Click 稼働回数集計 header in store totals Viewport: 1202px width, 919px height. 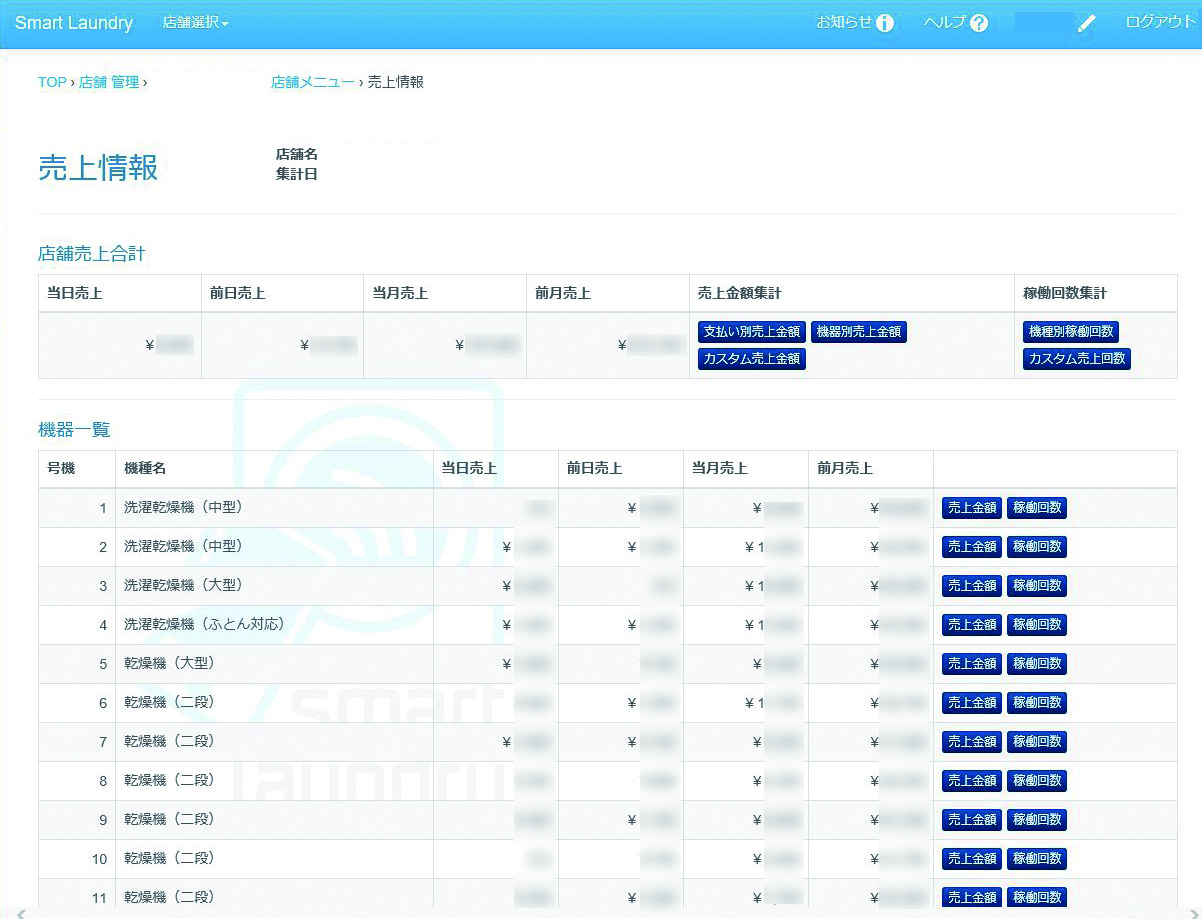coord(1065,294)
